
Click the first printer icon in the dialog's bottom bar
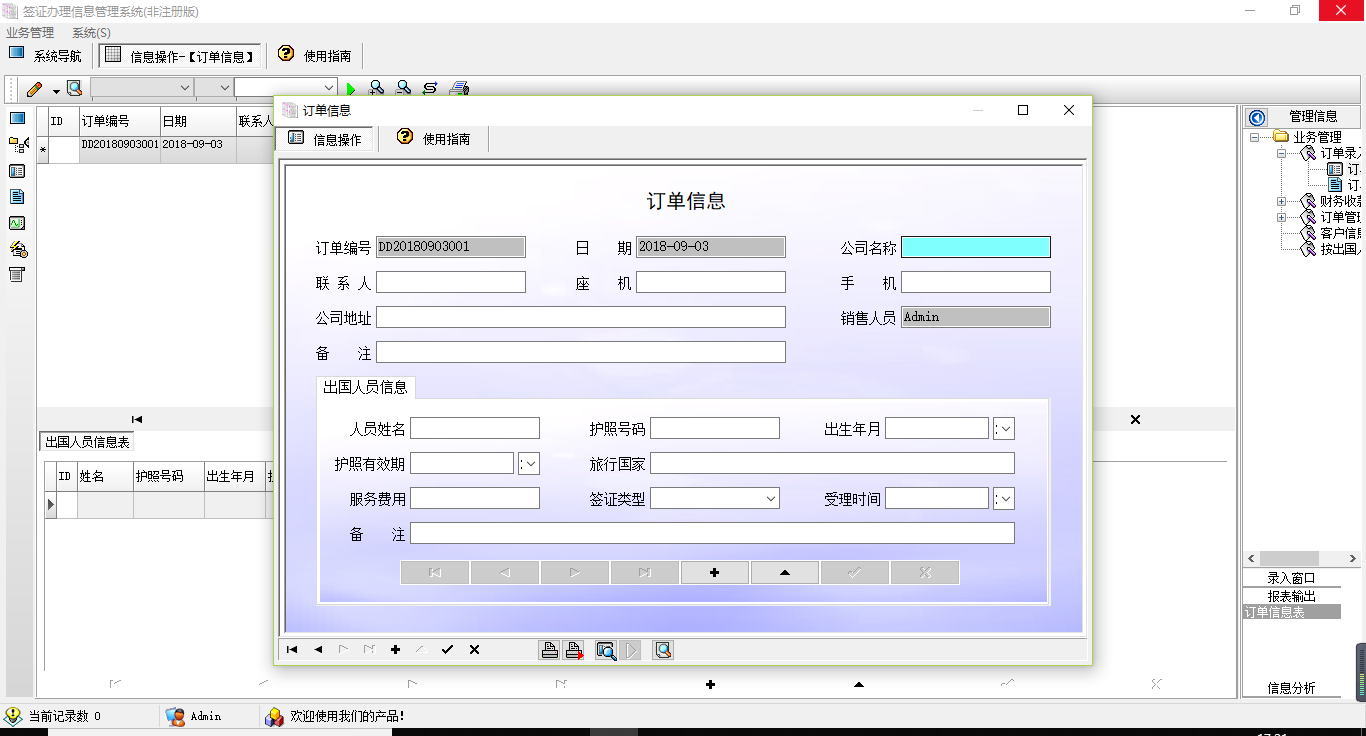tap(549, 650)
